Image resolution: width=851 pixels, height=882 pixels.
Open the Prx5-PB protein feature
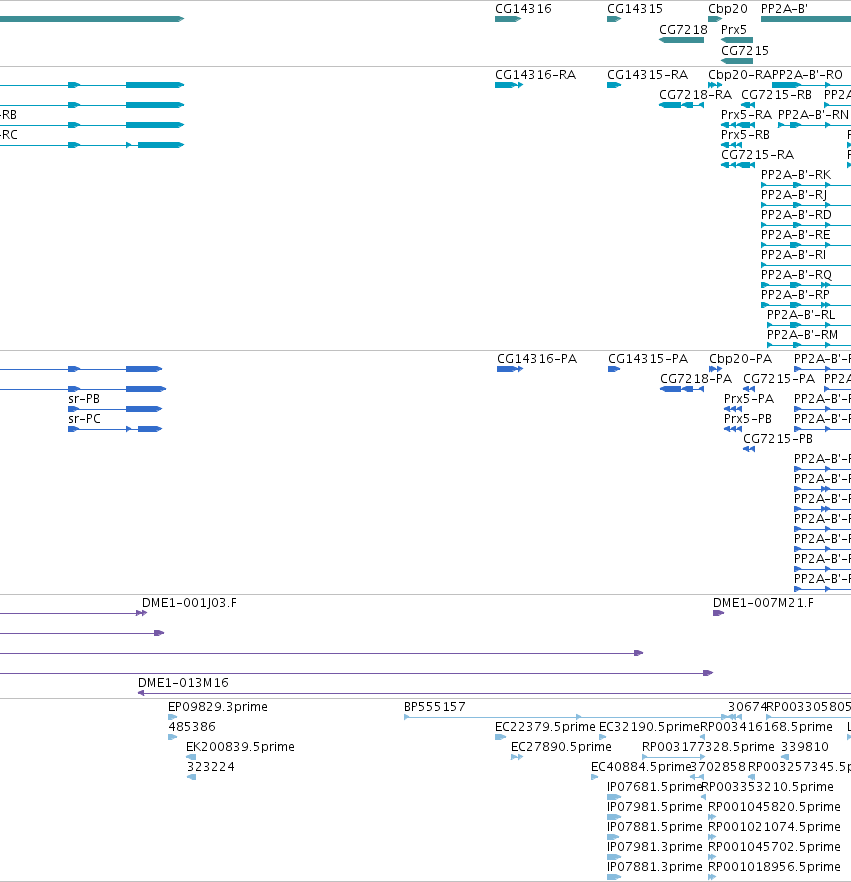(x=733, y=429)
